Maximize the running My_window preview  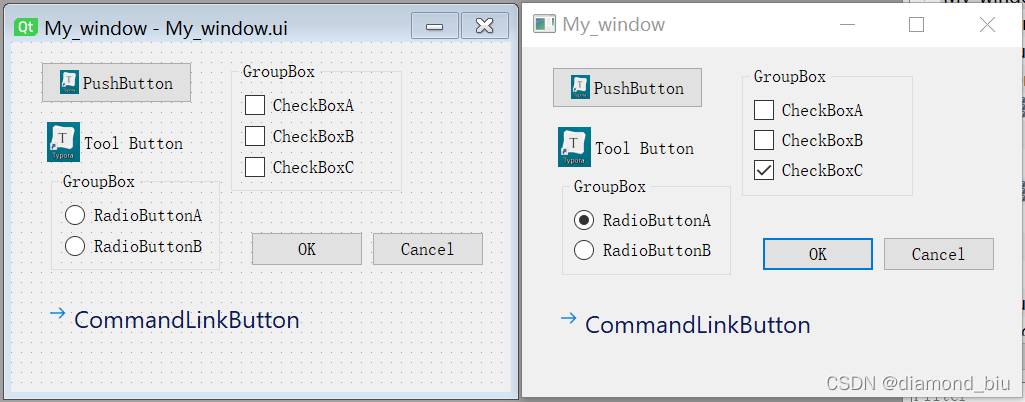pos(916,25)
